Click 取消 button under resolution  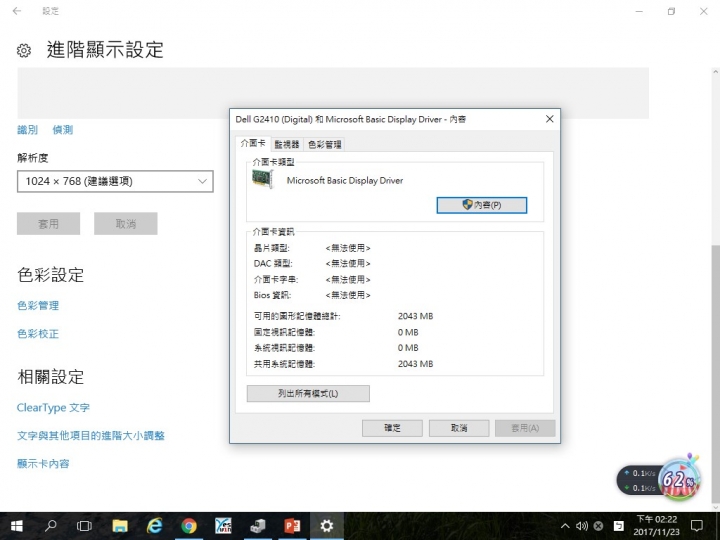(x=126, y=224)
